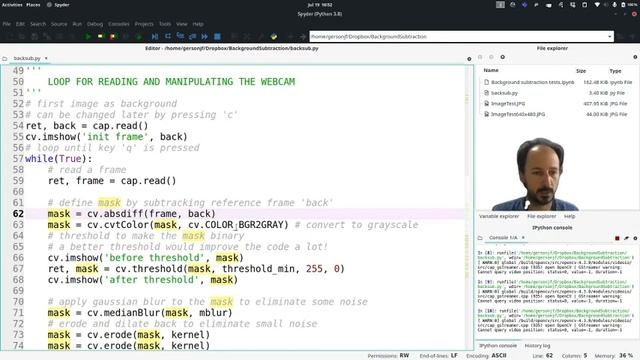Image resolution: width=640 pixels, height=360 pixels.
Task: Browse tabs folder icon in editor
Action: 5,58
